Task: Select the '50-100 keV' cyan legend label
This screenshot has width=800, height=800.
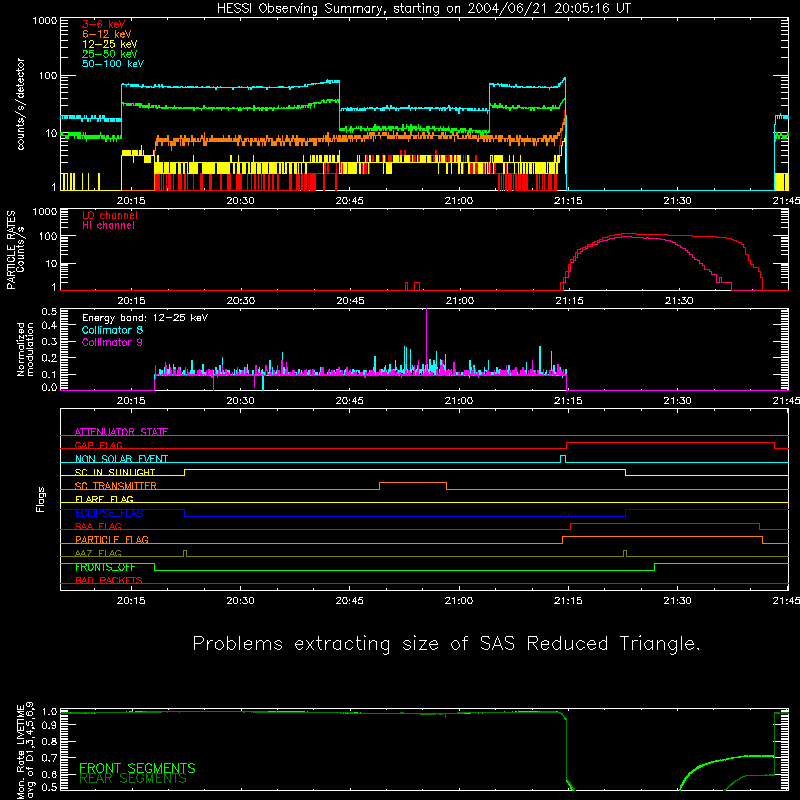Action: (x=113, y=64)
